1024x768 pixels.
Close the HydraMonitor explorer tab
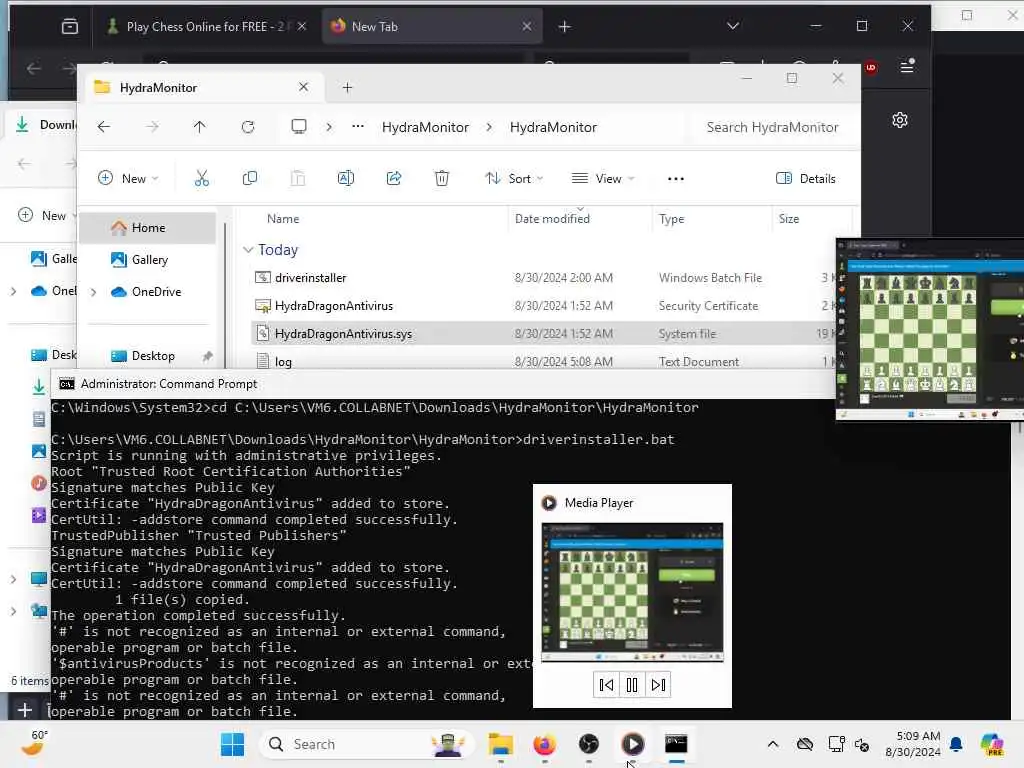(304, 87)
